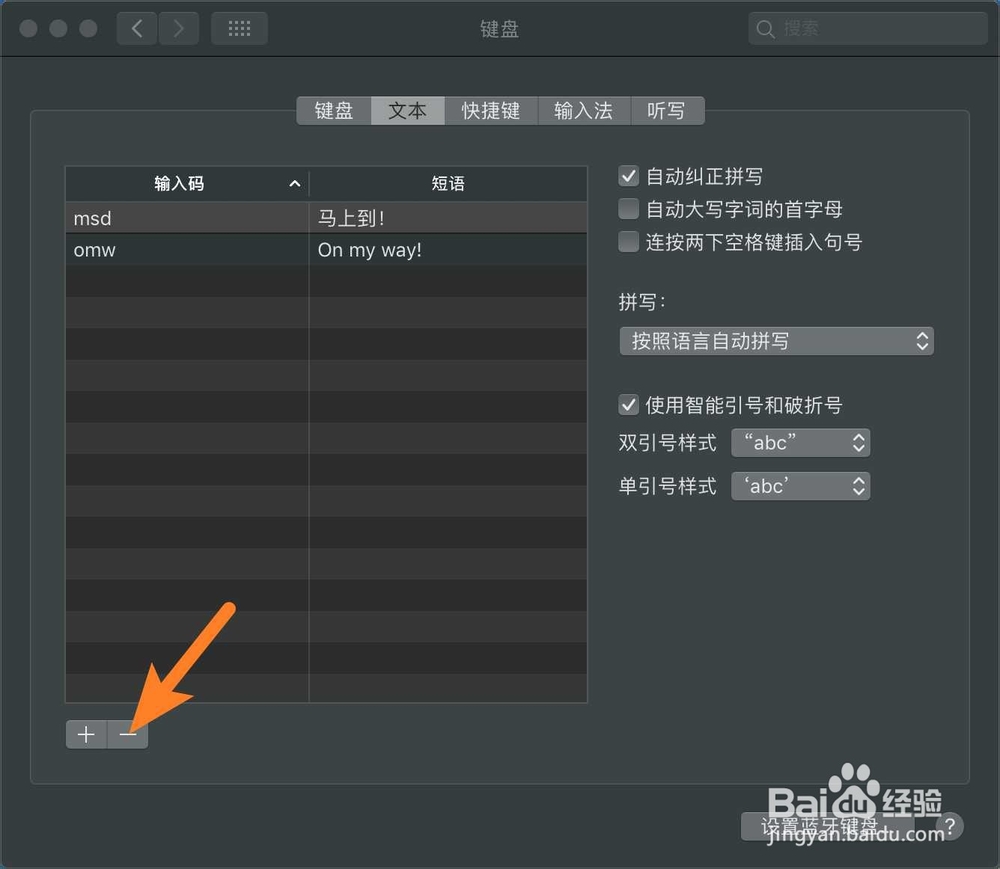Disable 自动纠正拼写 checkbox
Viewport: 1000px width, 869px height.
pos(628,175)
